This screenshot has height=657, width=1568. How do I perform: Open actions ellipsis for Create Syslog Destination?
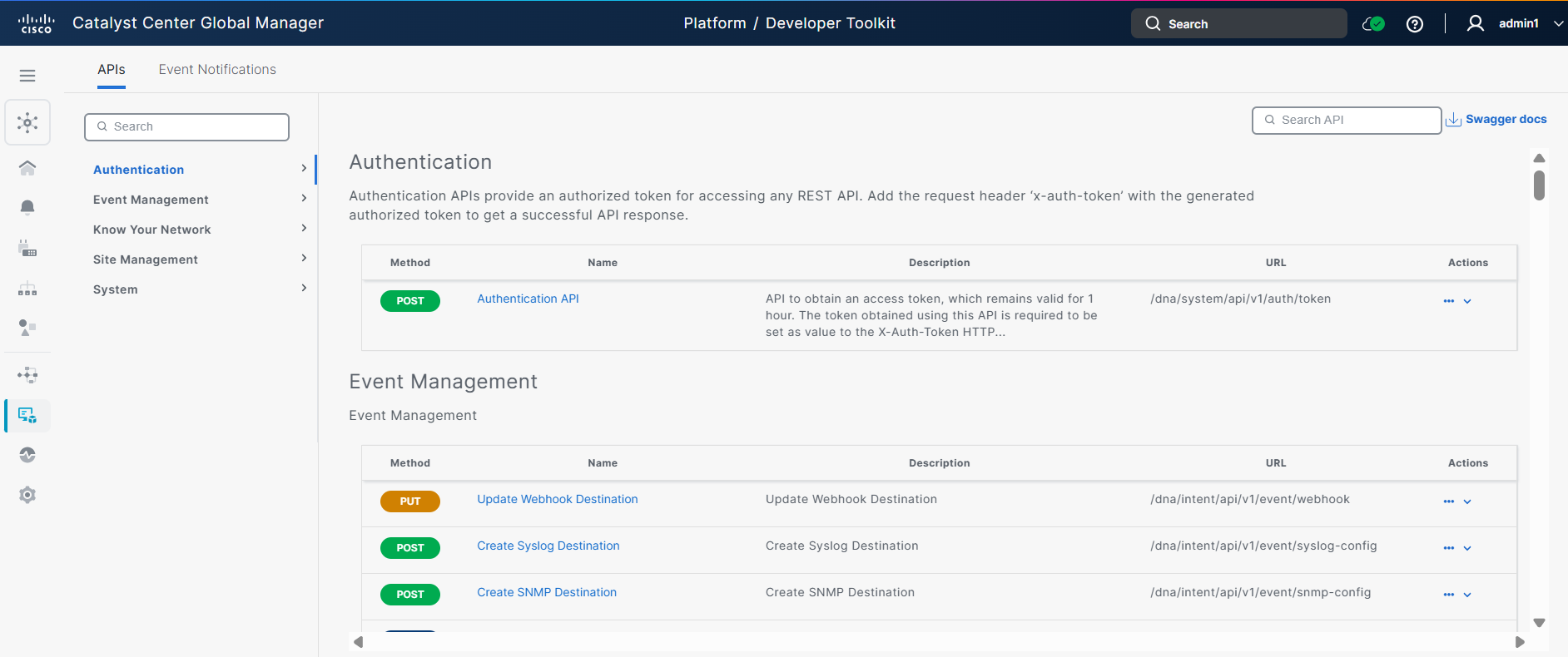pyautogui.click(x=1449, y=548)
